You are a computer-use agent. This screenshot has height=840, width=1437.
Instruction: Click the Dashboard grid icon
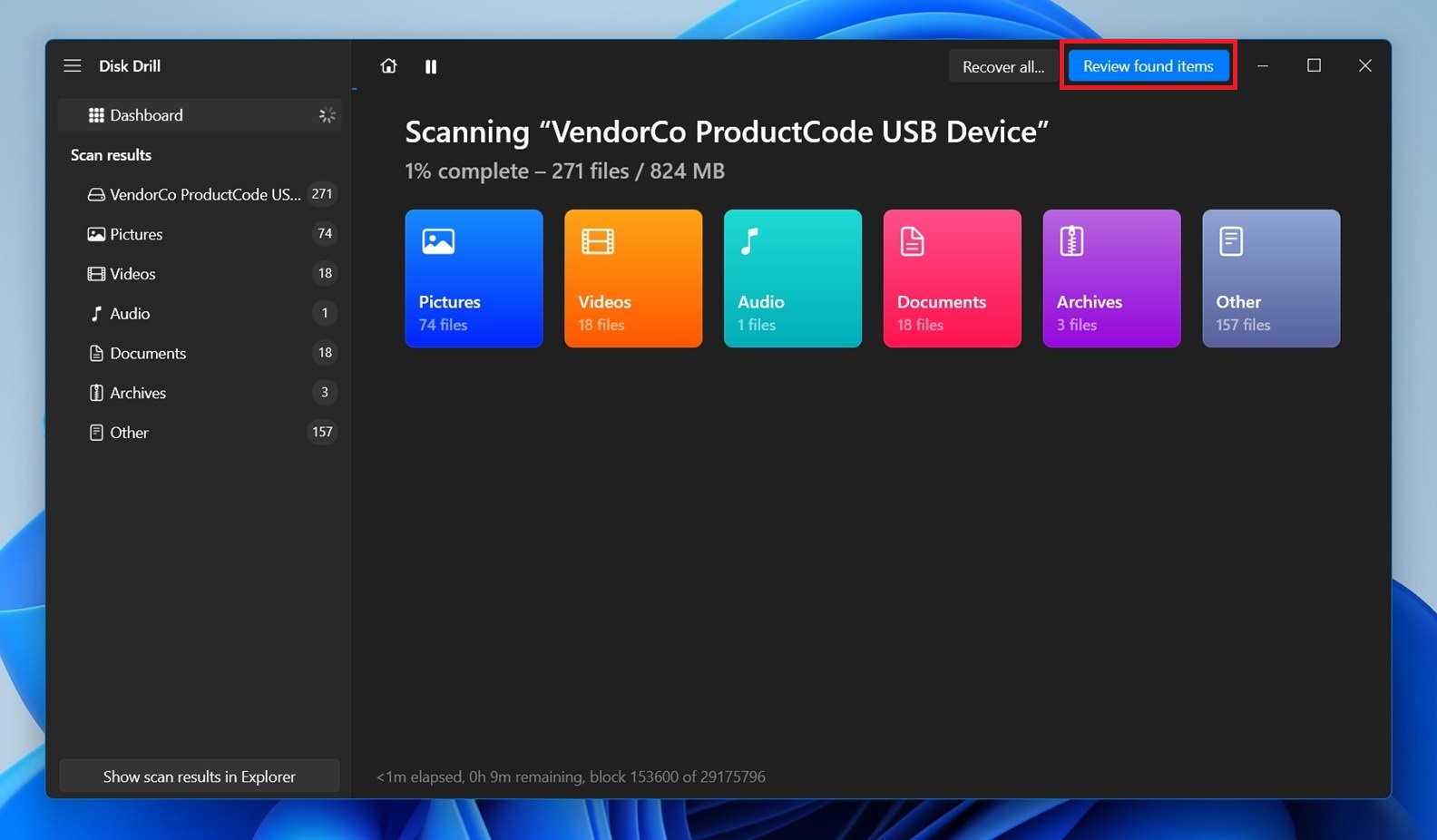tap(96, 115)
